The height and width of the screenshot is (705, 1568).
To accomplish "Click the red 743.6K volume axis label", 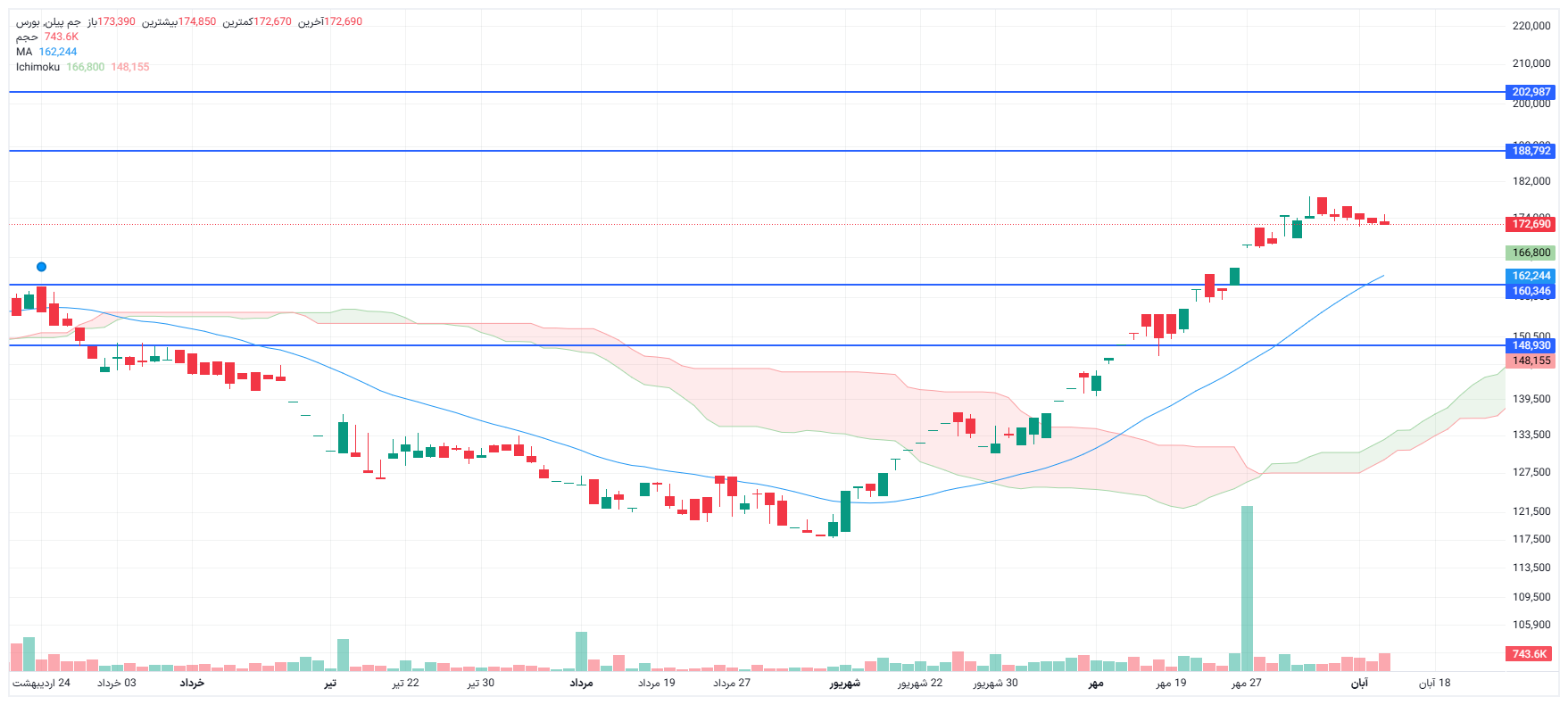I will click(1530, 654).
